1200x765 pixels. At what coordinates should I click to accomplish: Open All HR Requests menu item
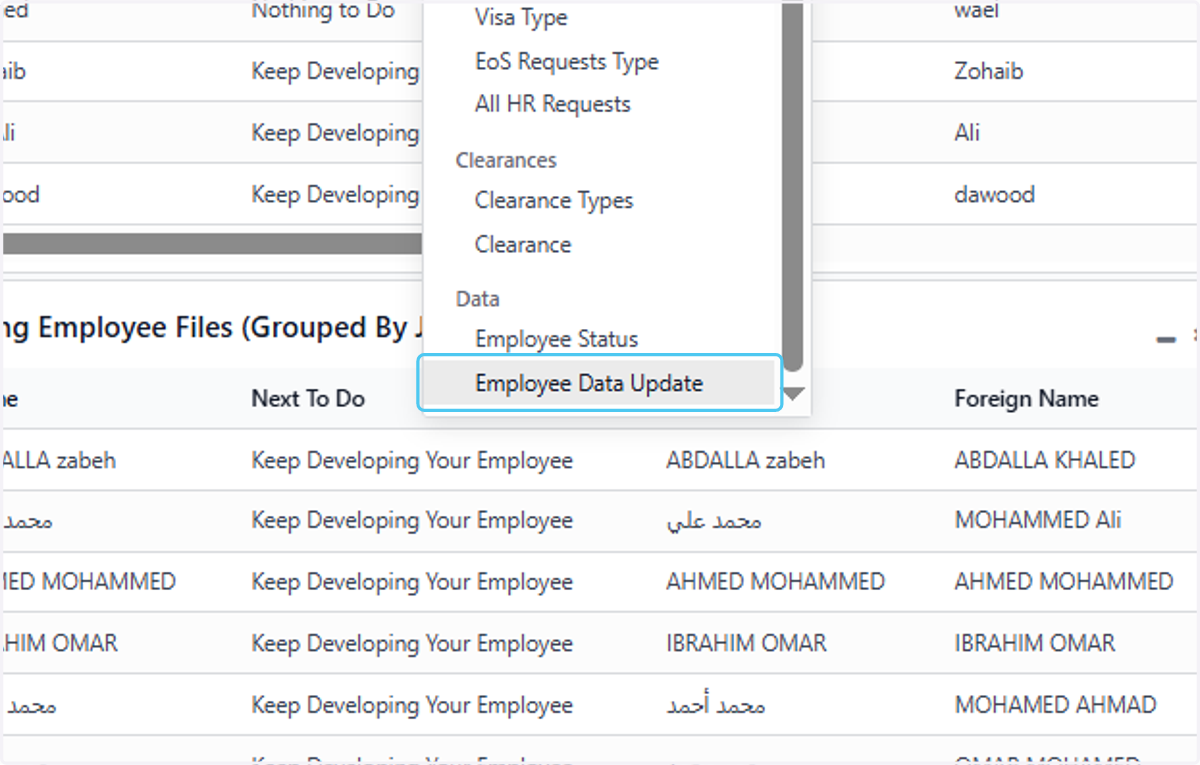[553, 104]
